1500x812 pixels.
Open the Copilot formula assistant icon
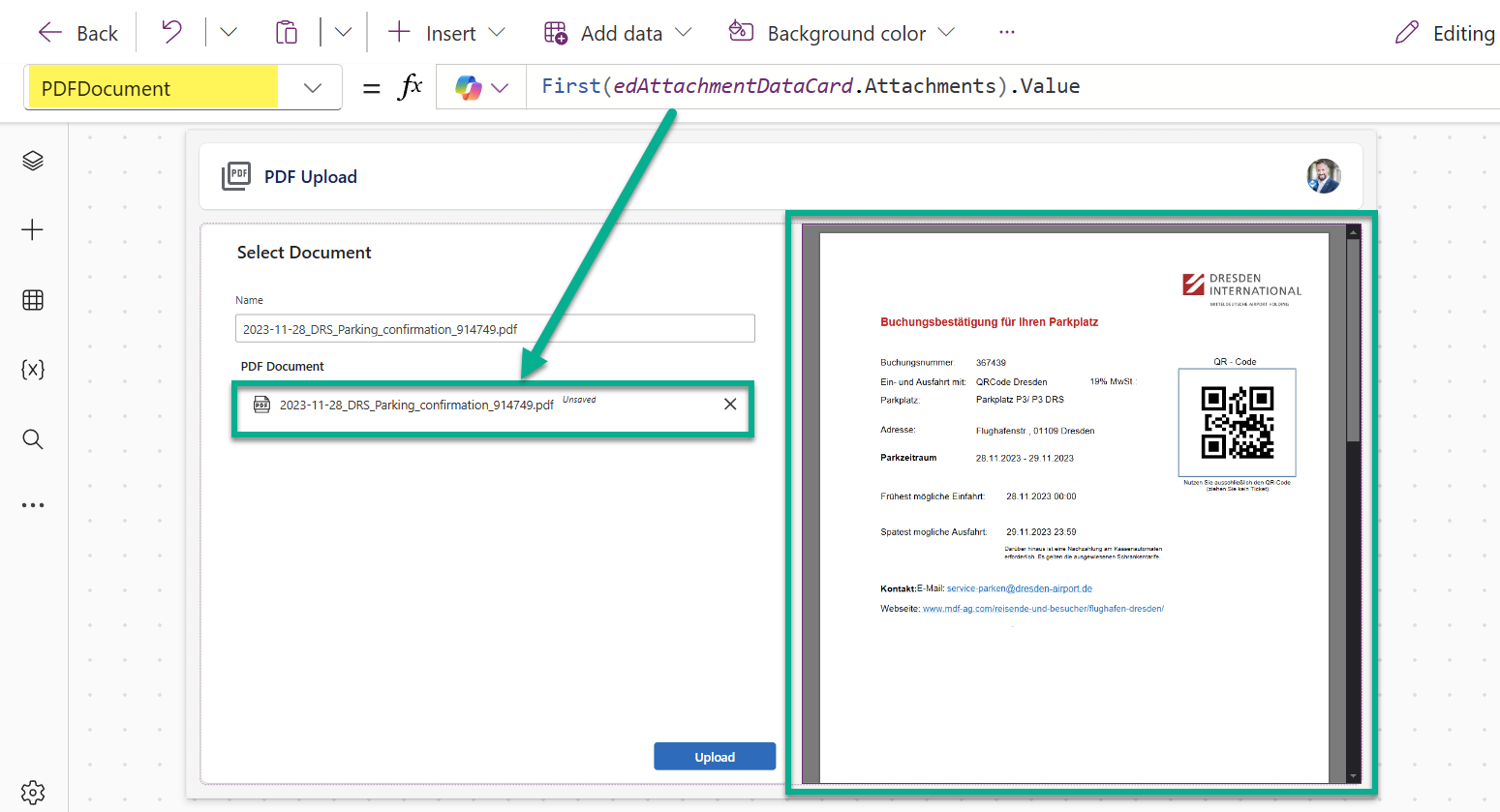click(x=470, y=88)
